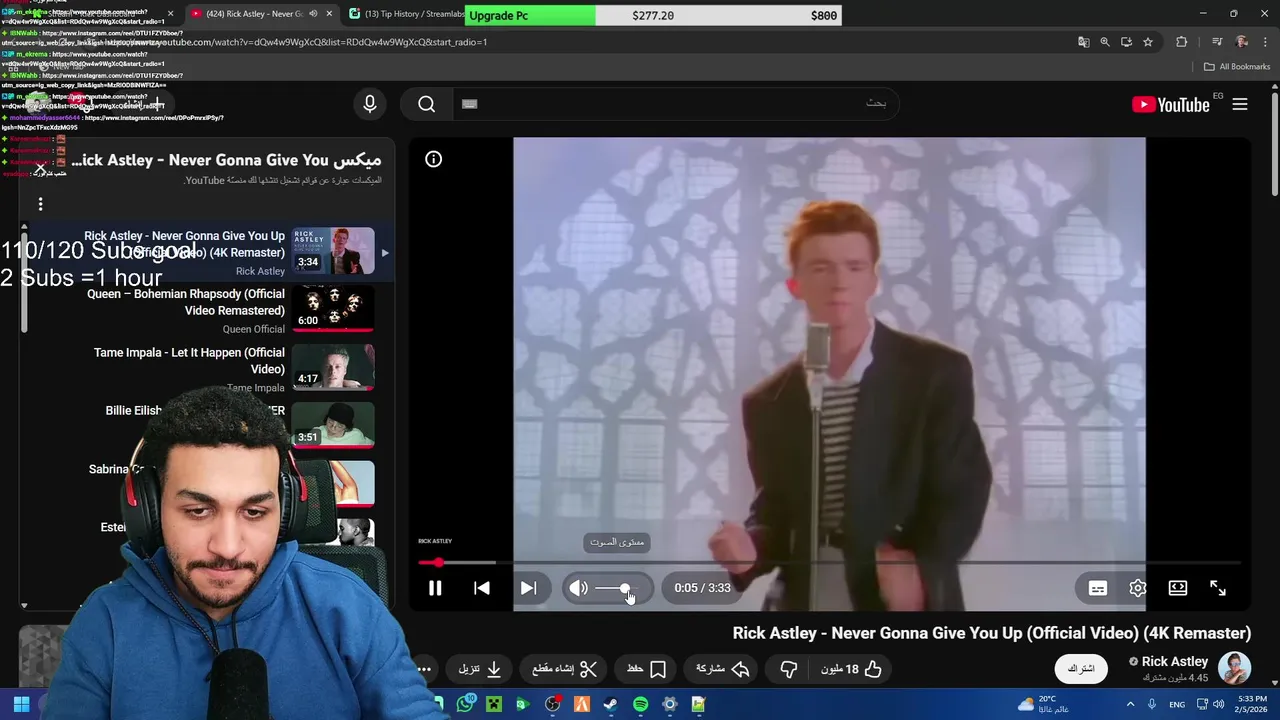Image resolution: width=1280 pixels, height=720 pixels.
Task: Subscribe to the Rick Astley channel
Action: pos(1081,668)
